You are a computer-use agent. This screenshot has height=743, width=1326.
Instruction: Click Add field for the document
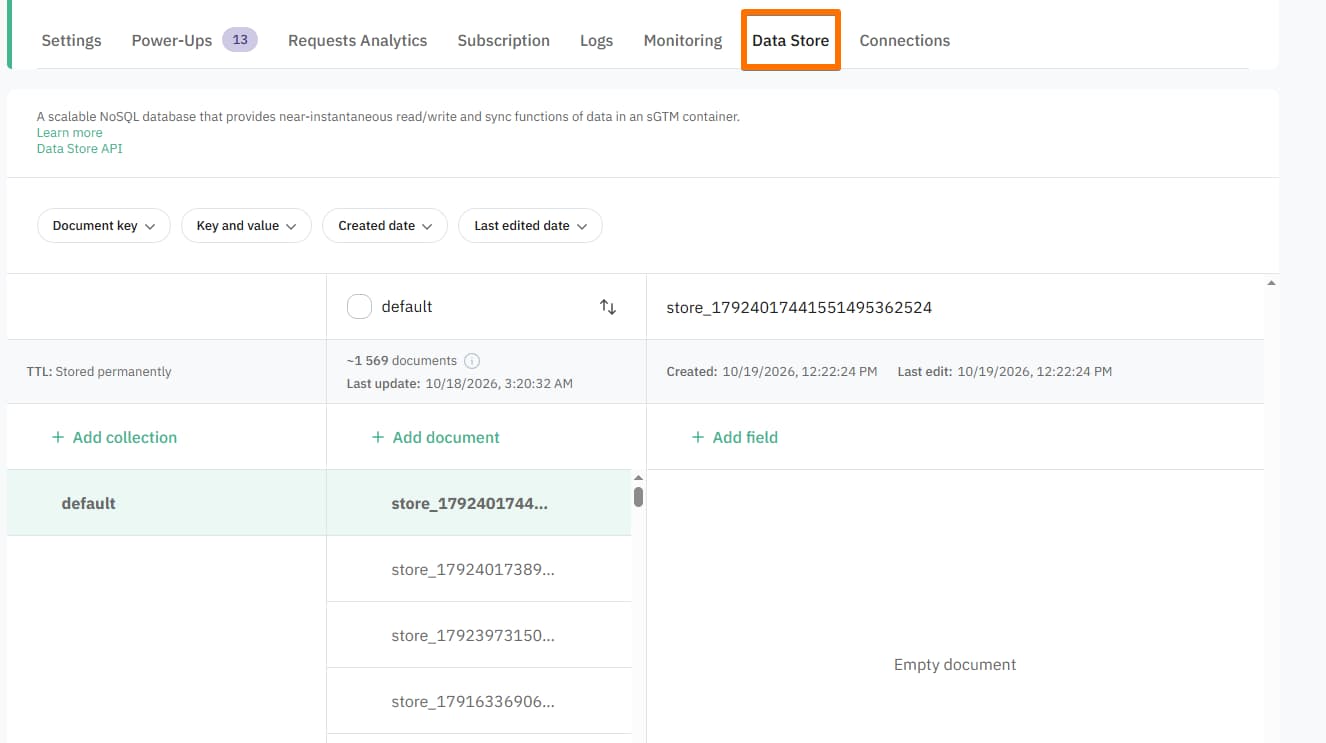(x=734, y=437)
